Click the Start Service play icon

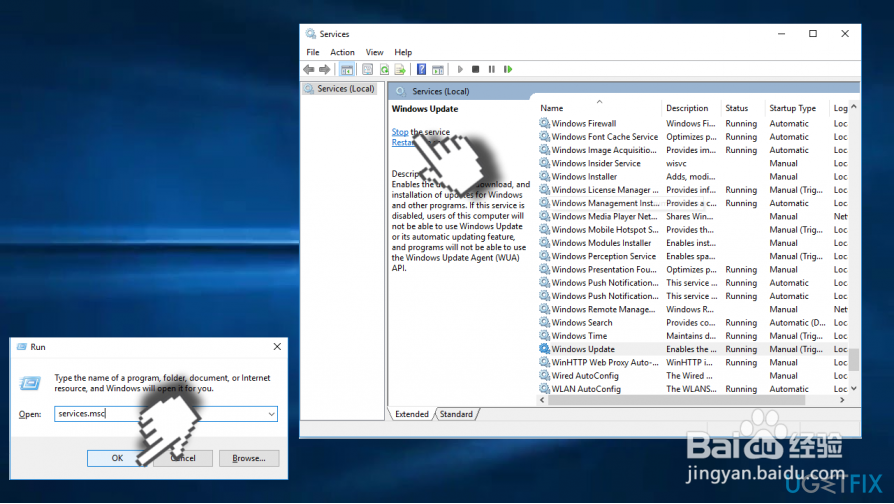tap(460, 70)
